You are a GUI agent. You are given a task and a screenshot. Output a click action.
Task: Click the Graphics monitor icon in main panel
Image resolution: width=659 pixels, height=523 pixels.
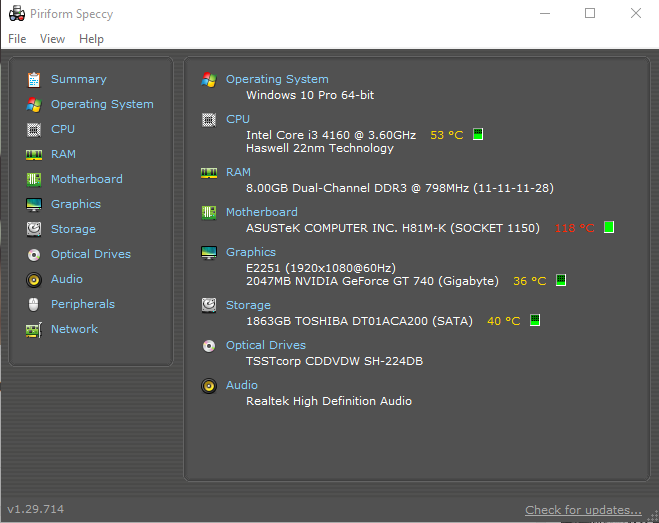(209, 253)
